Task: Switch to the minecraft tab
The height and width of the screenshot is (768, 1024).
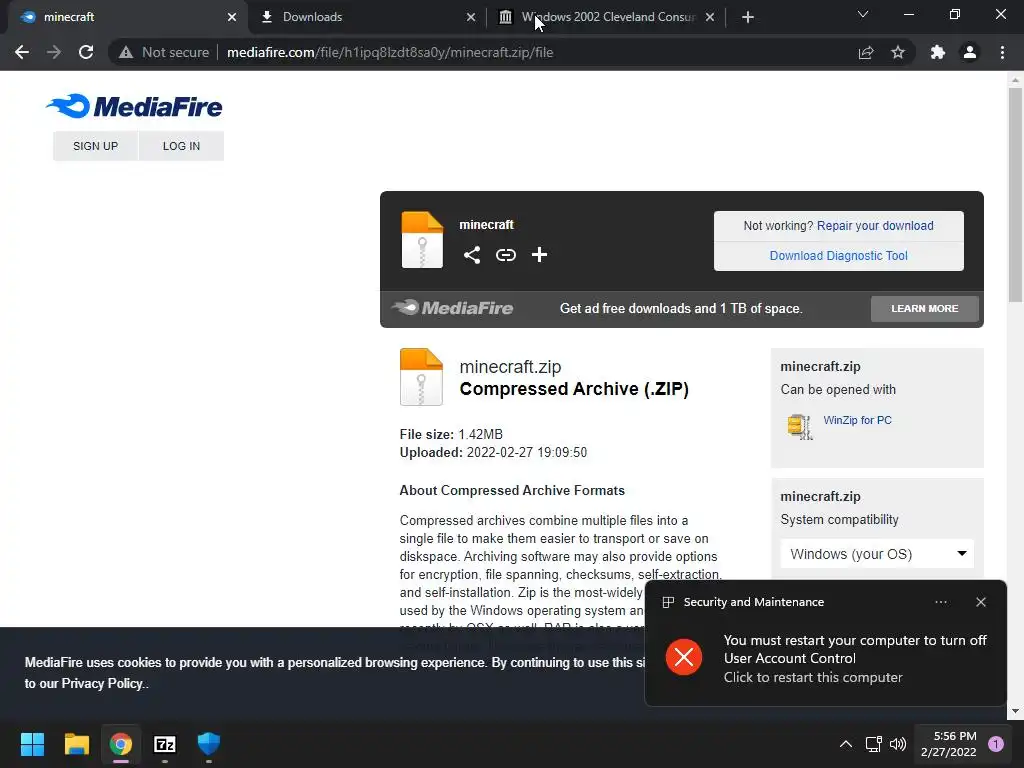Action: (x=124, y=17)
